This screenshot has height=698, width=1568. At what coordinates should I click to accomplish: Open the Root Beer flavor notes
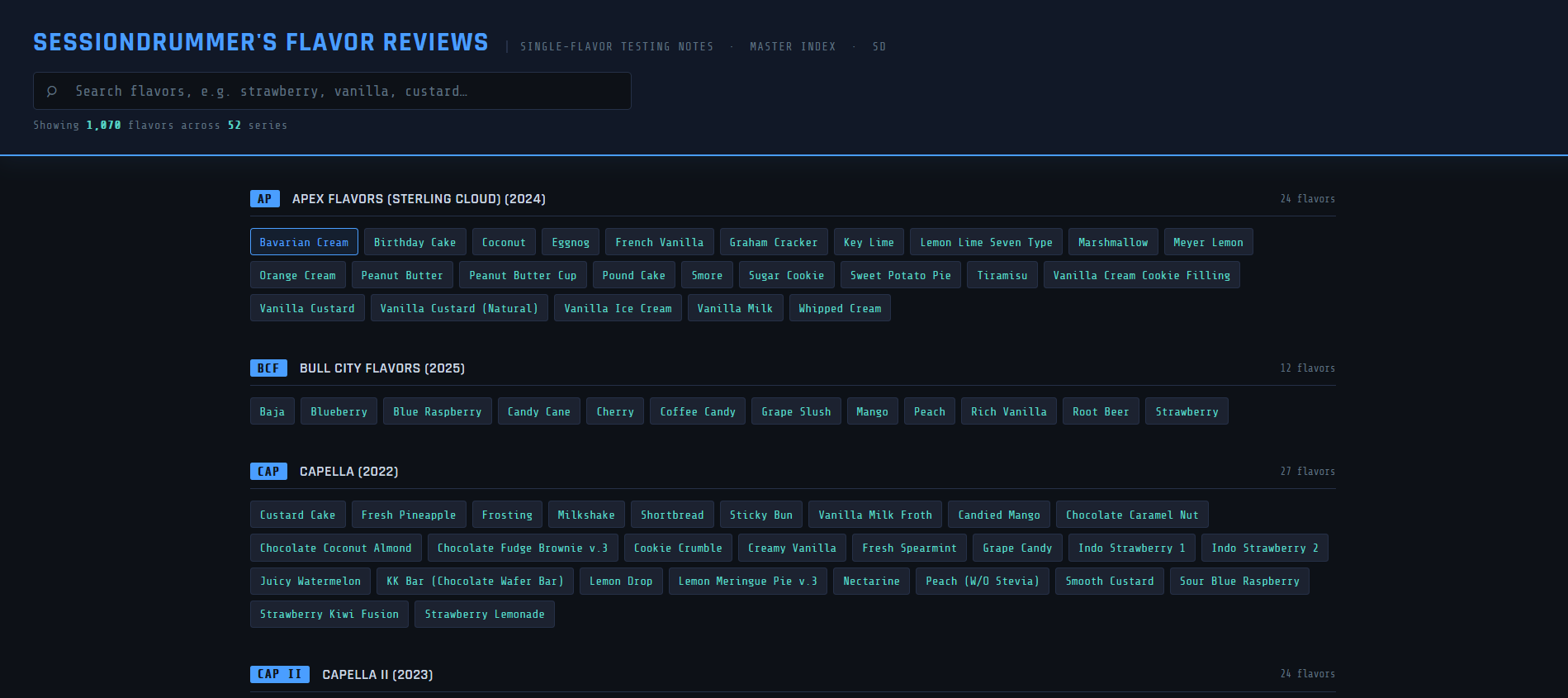1100,412
